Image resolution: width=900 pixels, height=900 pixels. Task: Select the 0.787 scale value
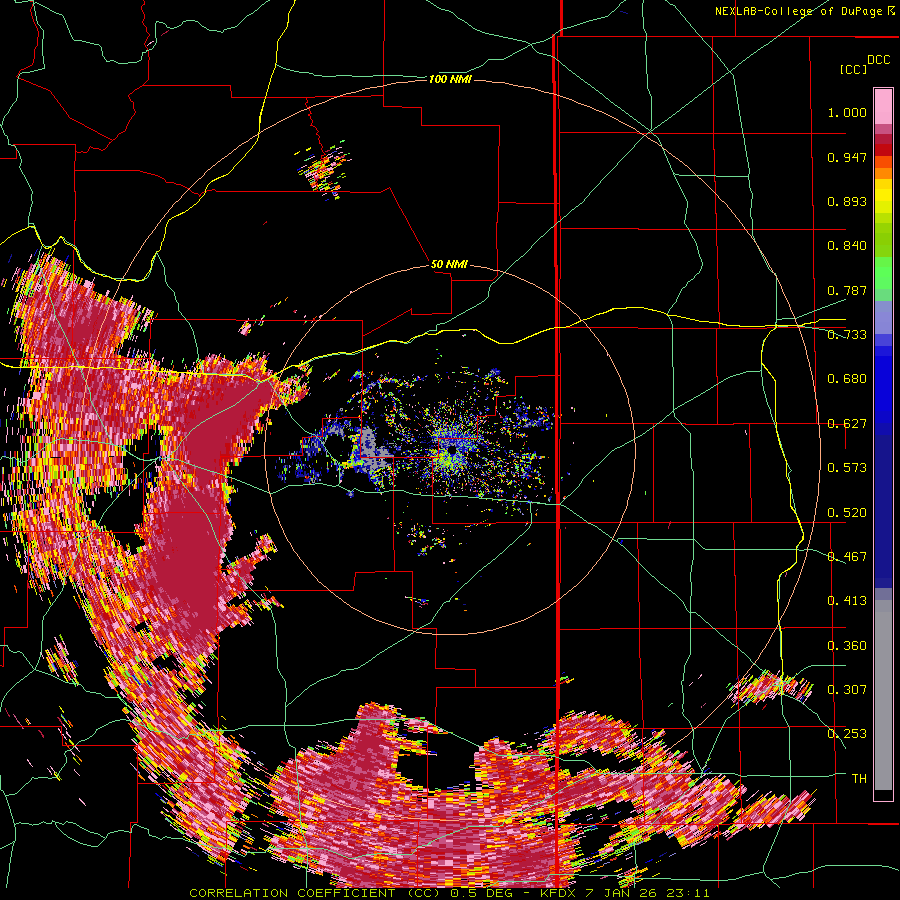[847, 290]
